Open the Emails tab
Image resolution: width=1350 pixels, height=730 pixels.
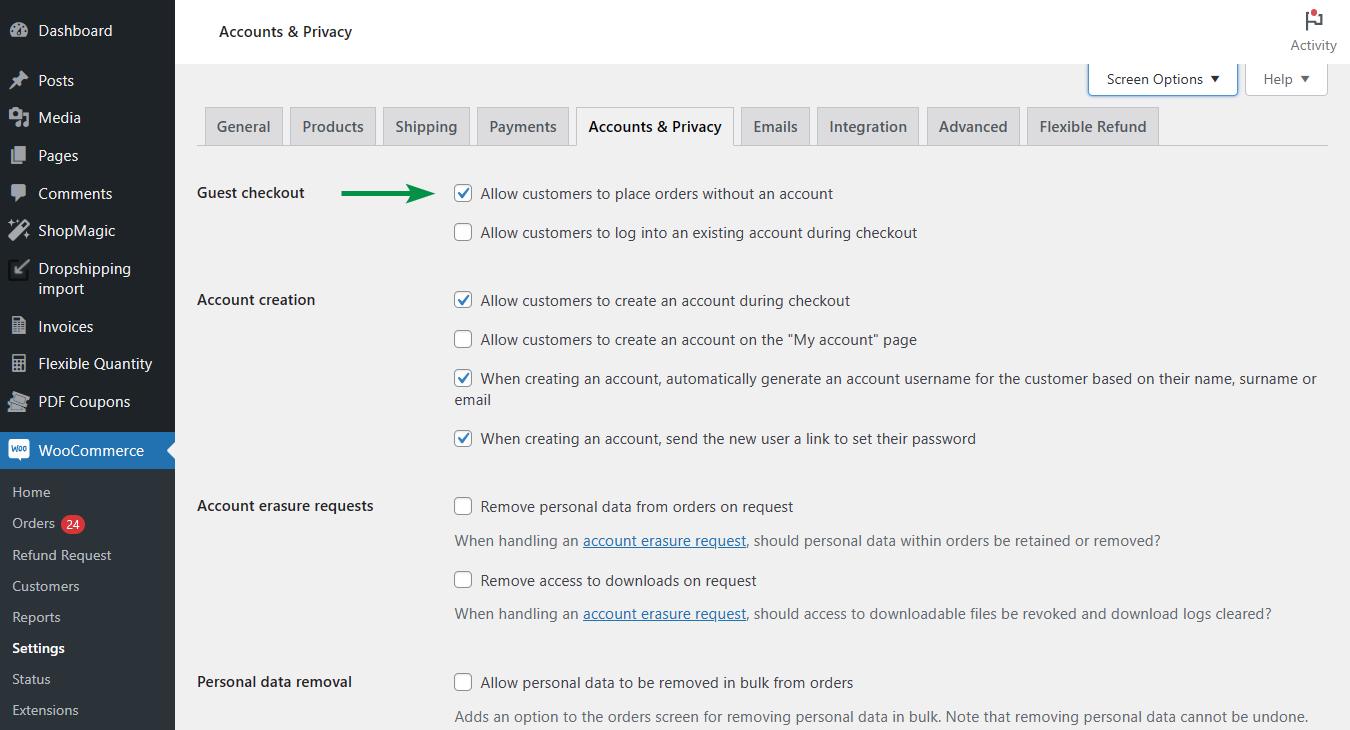pos(776,127)
